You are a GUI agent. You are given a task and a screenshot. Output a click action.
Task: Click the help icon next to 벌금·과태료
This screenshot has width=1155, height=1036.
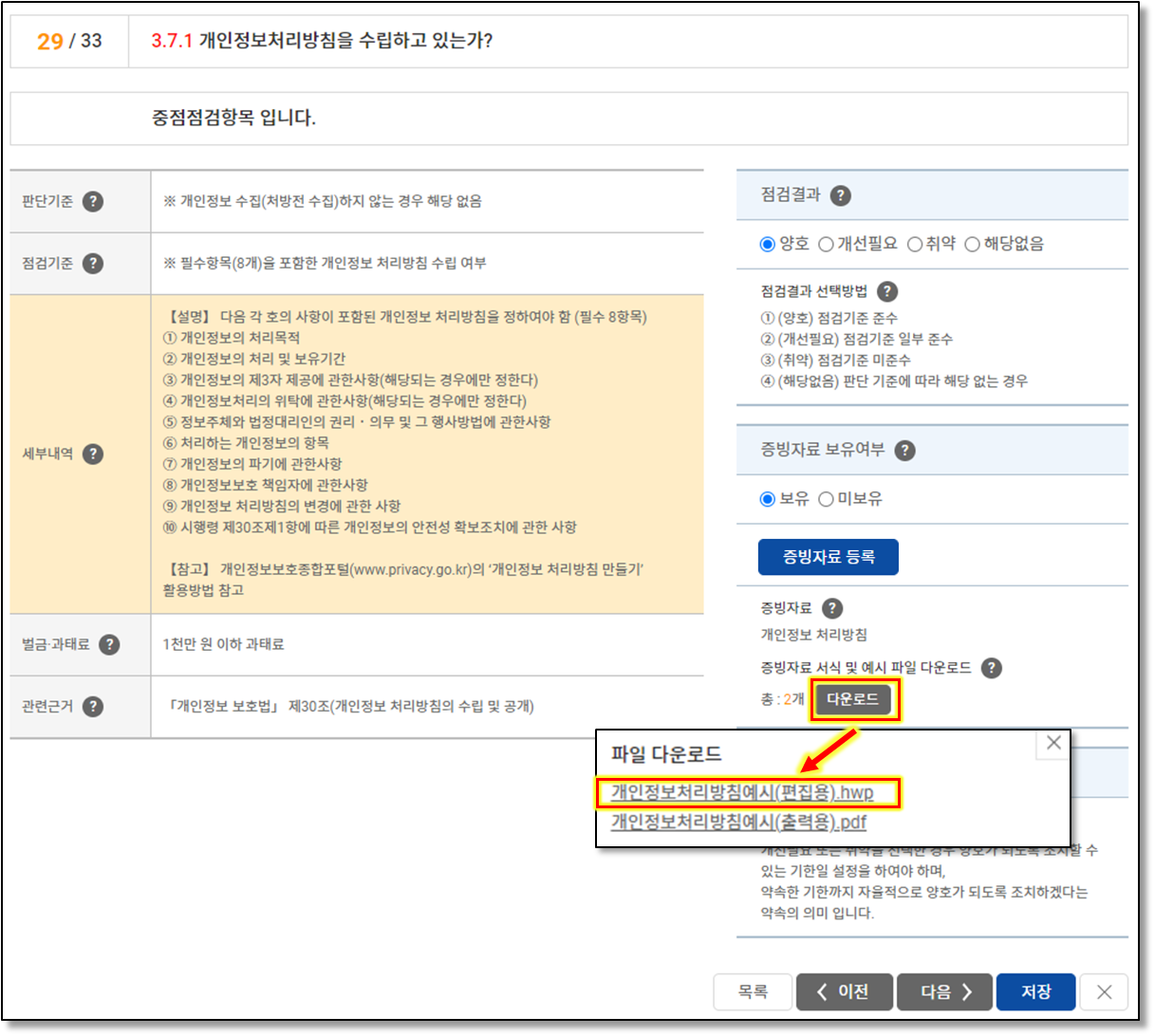[x=110, y=644]
